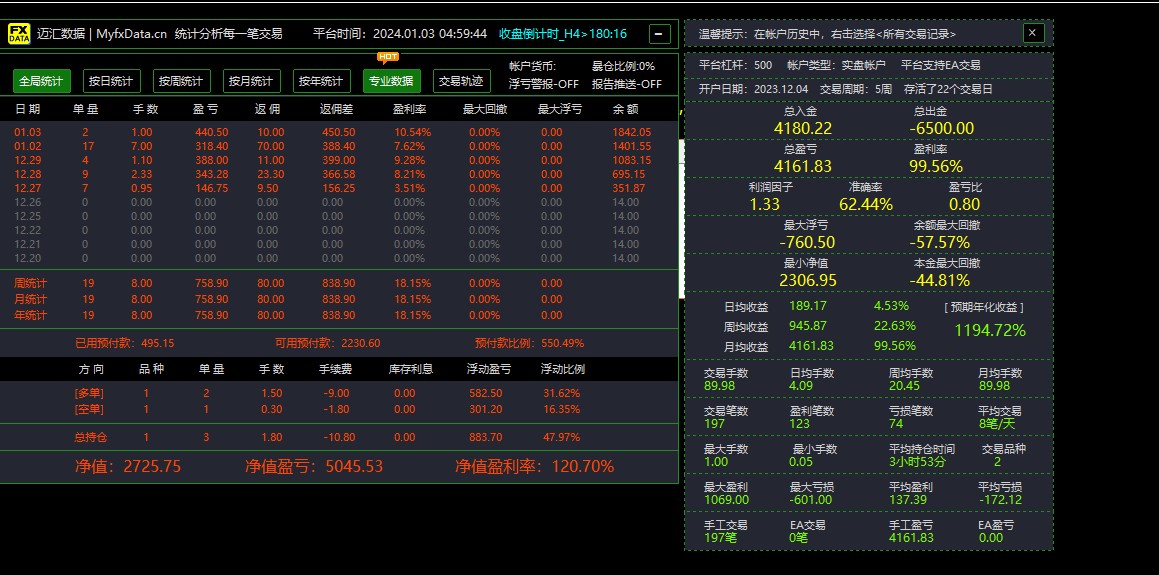Viewport: 1159px width, 575px height.
Task: Click 已用预付款 495.15 value
Action: coord(157,343)
